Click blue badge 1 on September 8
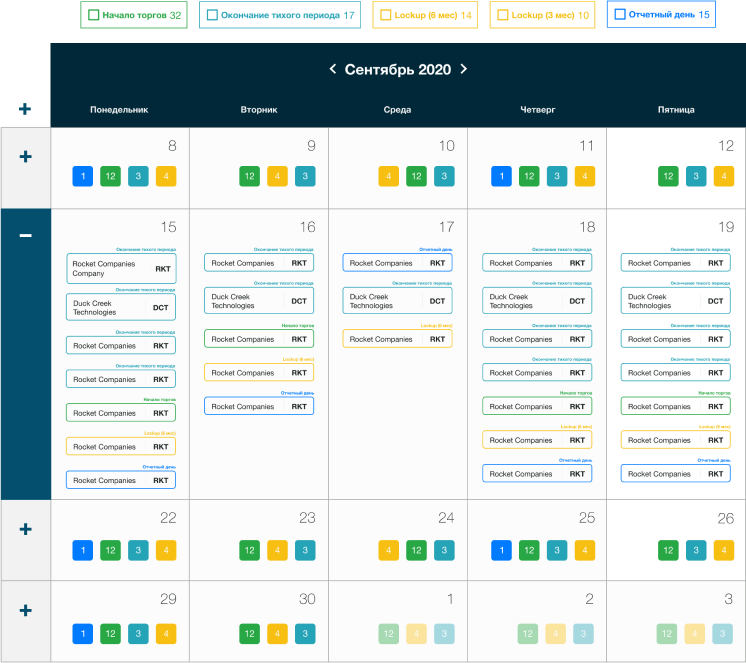Screen dimensions: 746x663 pos(83,177)
